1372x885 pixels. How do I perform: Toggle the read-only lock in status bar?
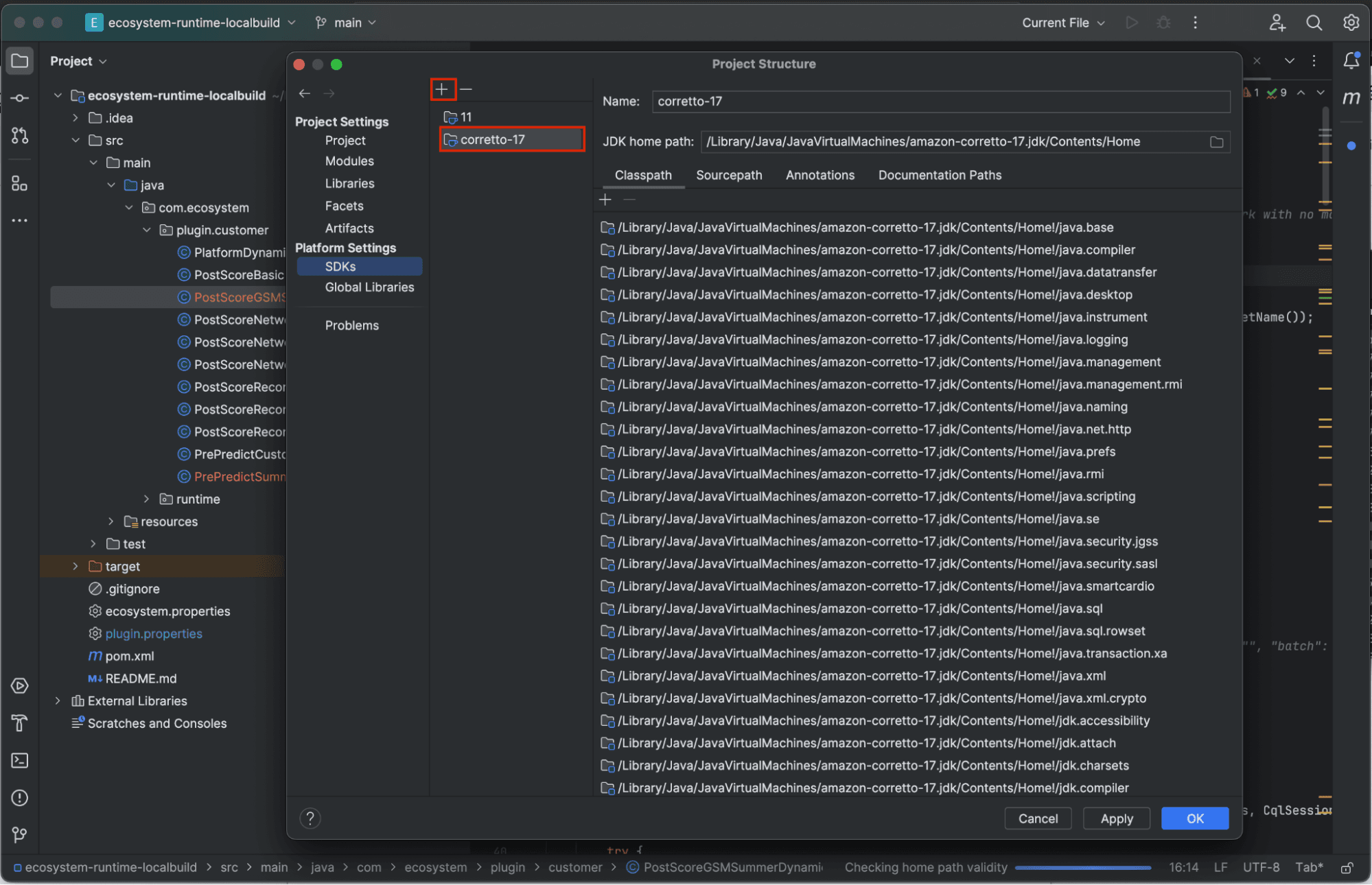pos(1347,868)
